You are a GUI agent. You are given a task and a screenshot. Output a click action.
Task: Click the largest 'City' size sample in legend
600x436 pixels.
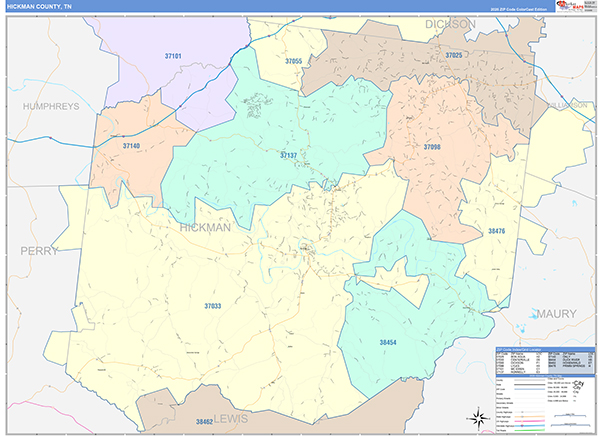pyautogui.click(x=579, y=383)
